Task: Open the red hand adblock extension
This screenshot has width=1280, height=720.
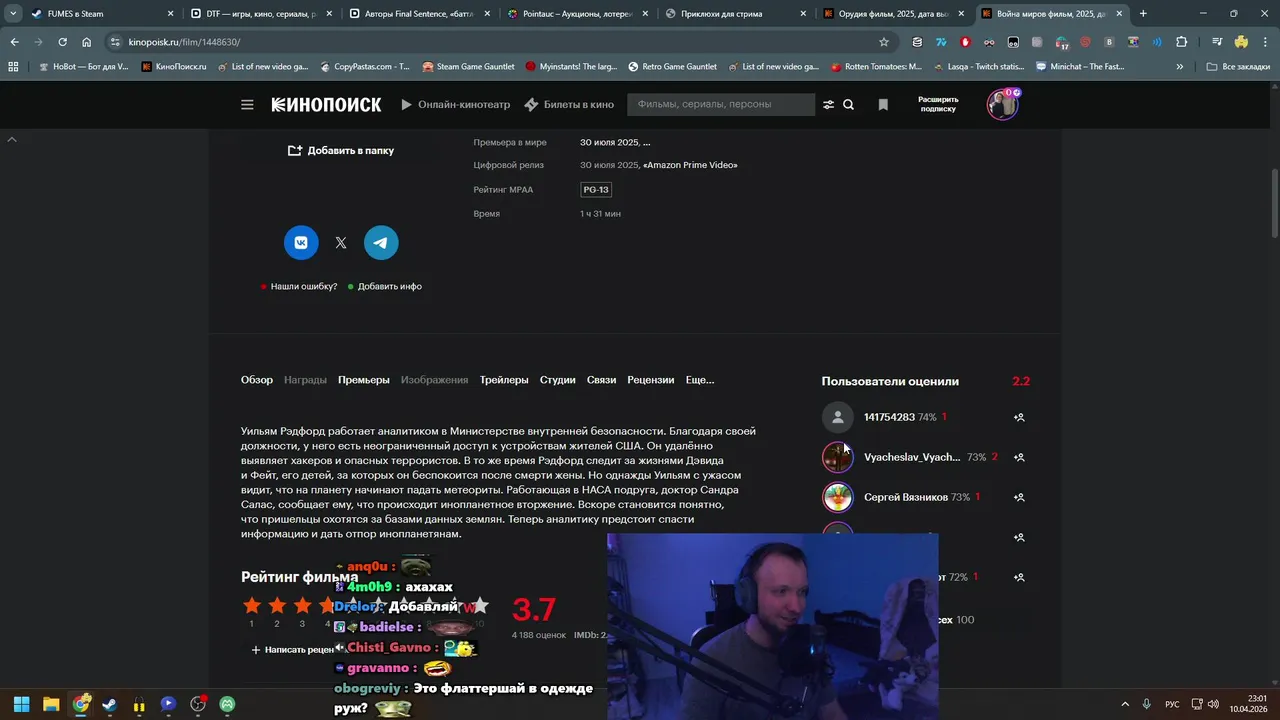Action: point(965,42)
